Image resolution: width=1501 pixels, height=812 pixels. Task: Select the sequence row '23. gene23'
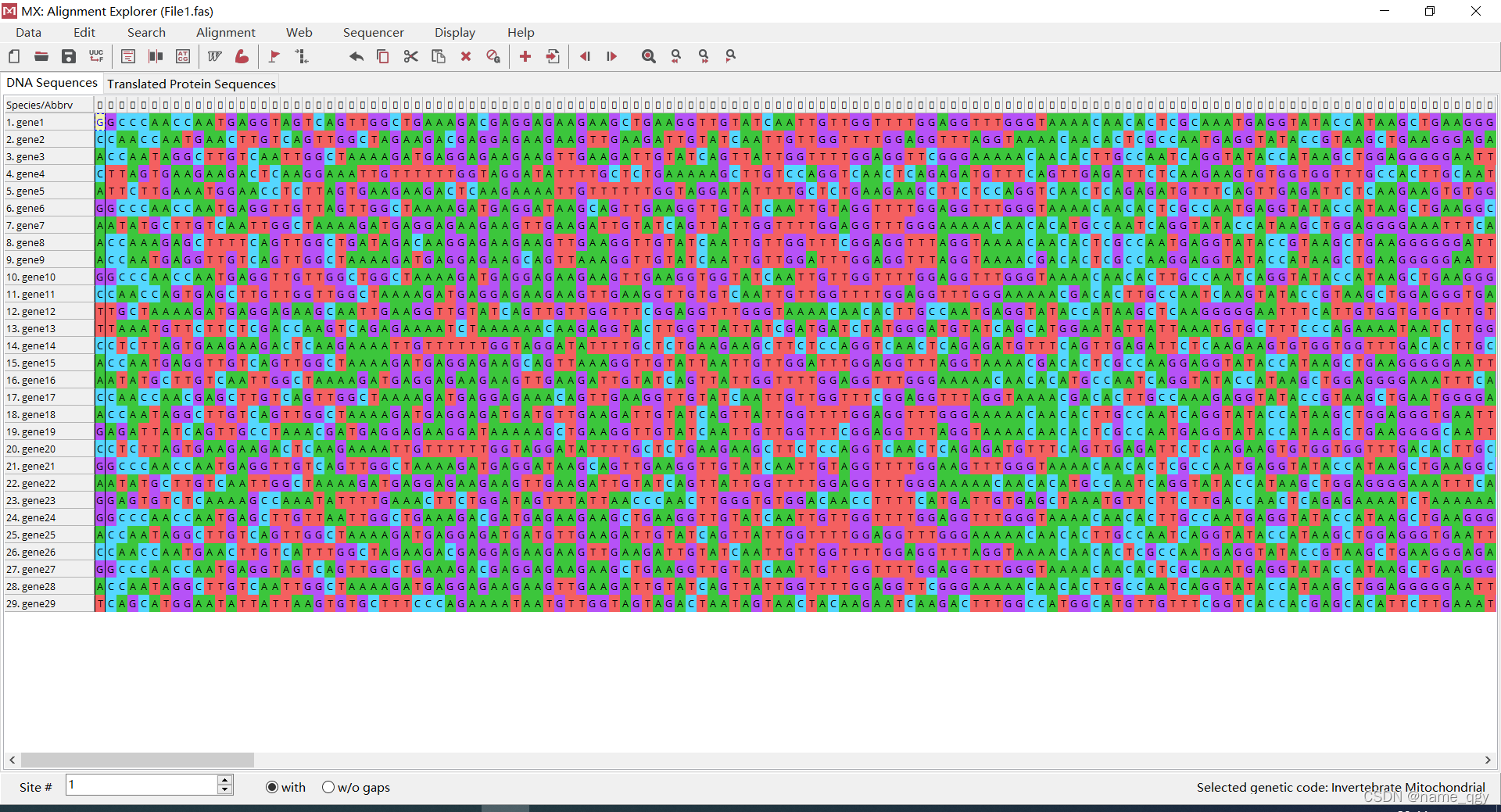pos(48,500)
